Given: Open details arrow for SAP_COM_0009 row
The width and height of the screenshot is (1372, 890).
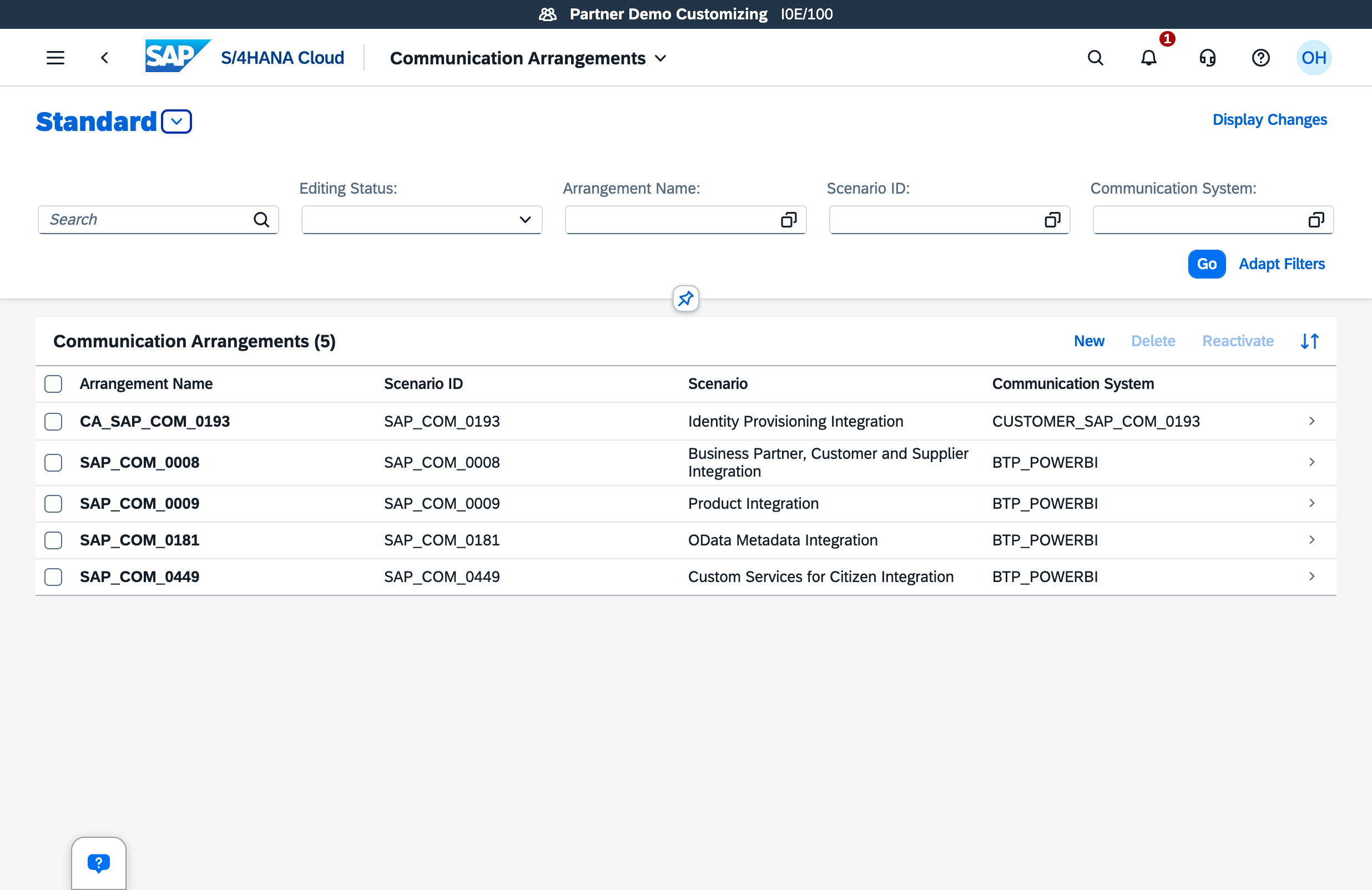Looking at the screenshot, I should [x=1312, y=503].
